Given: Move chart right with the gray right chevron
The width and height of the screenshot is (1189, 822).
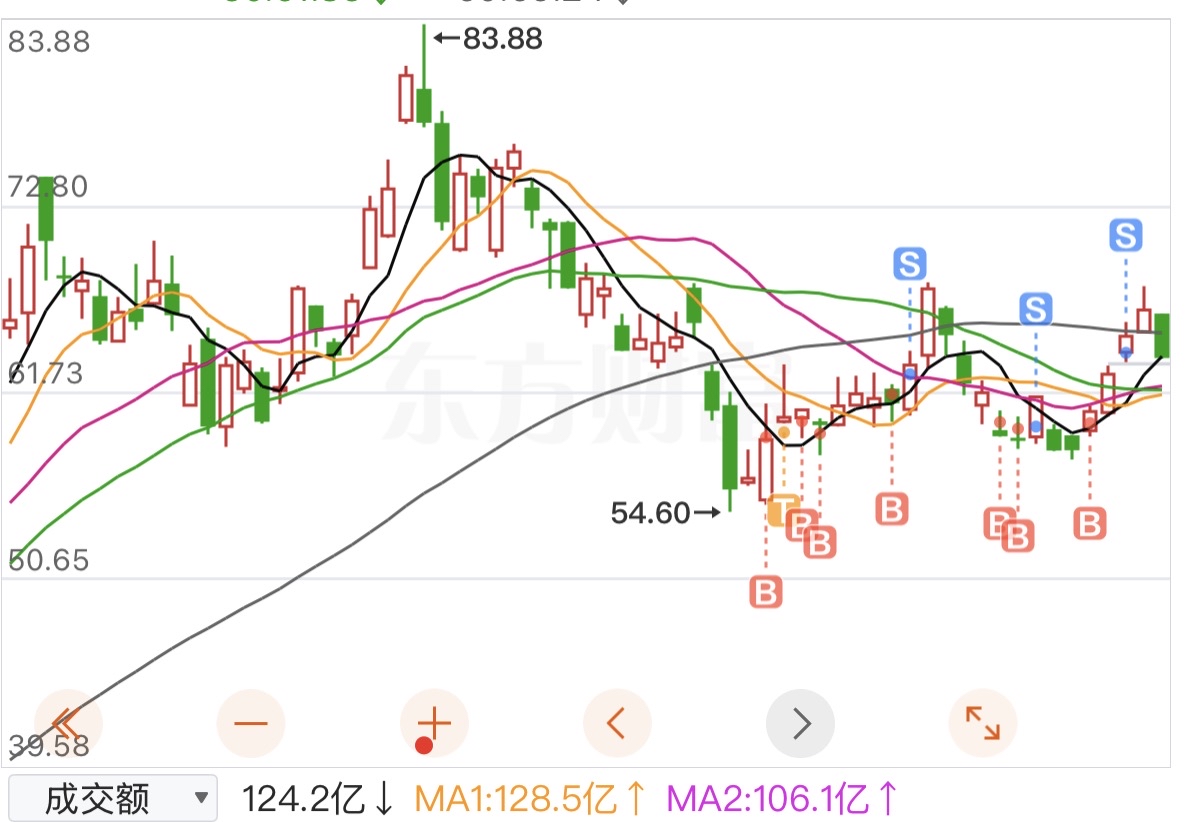Looking at the screenshot, I should pos(801,723).
